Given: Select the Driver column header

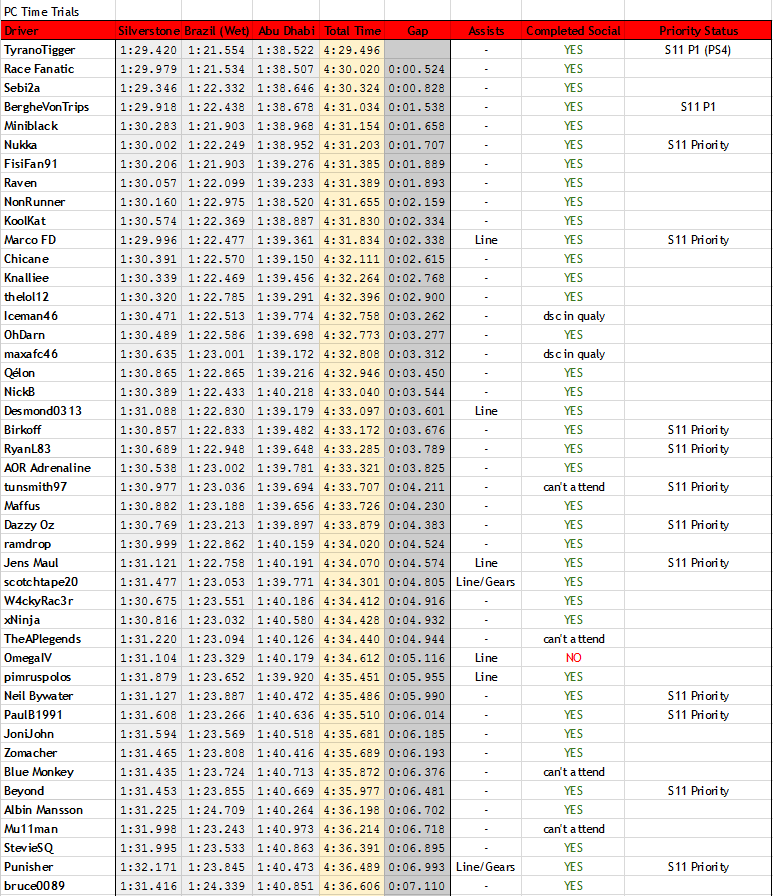Looking at the screenshot, I should (x=58, y=31).
